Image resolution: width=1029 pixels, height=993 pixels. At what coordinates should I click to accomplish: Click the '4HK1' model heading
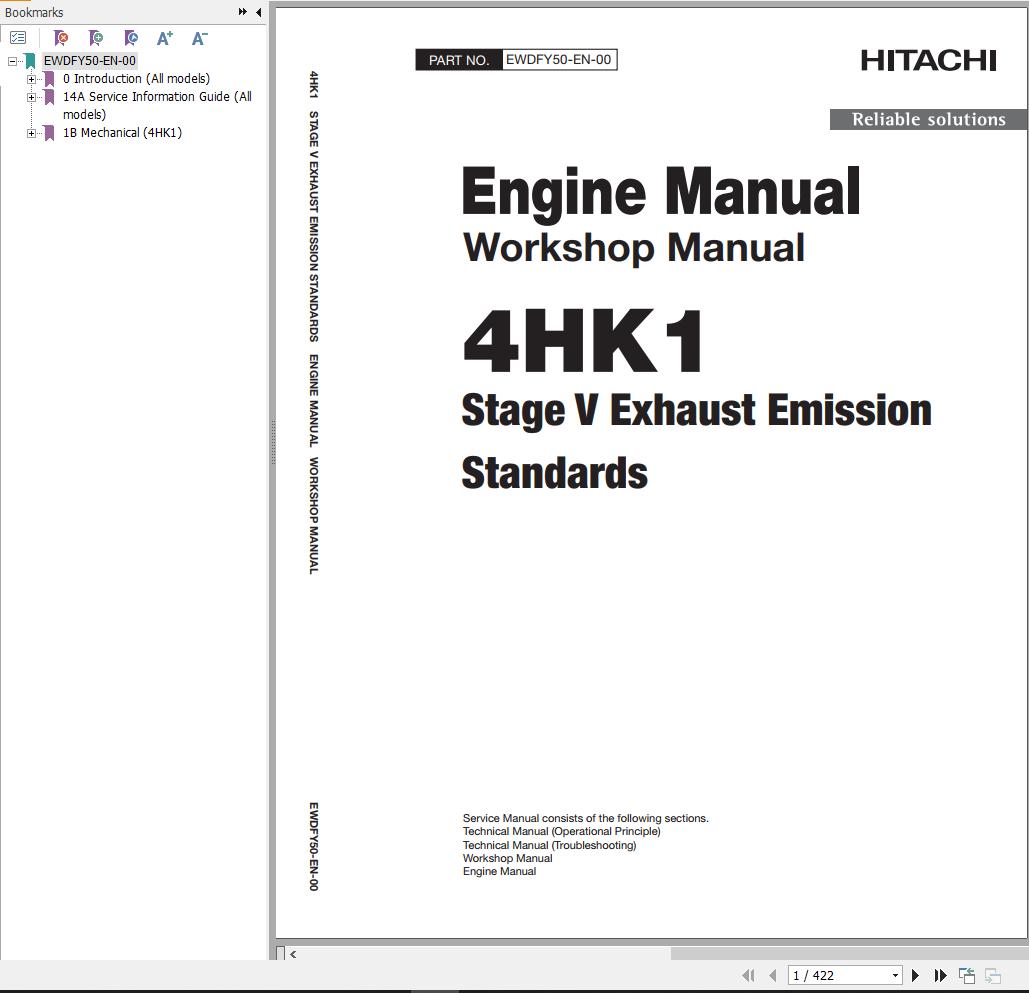(583, 341)
